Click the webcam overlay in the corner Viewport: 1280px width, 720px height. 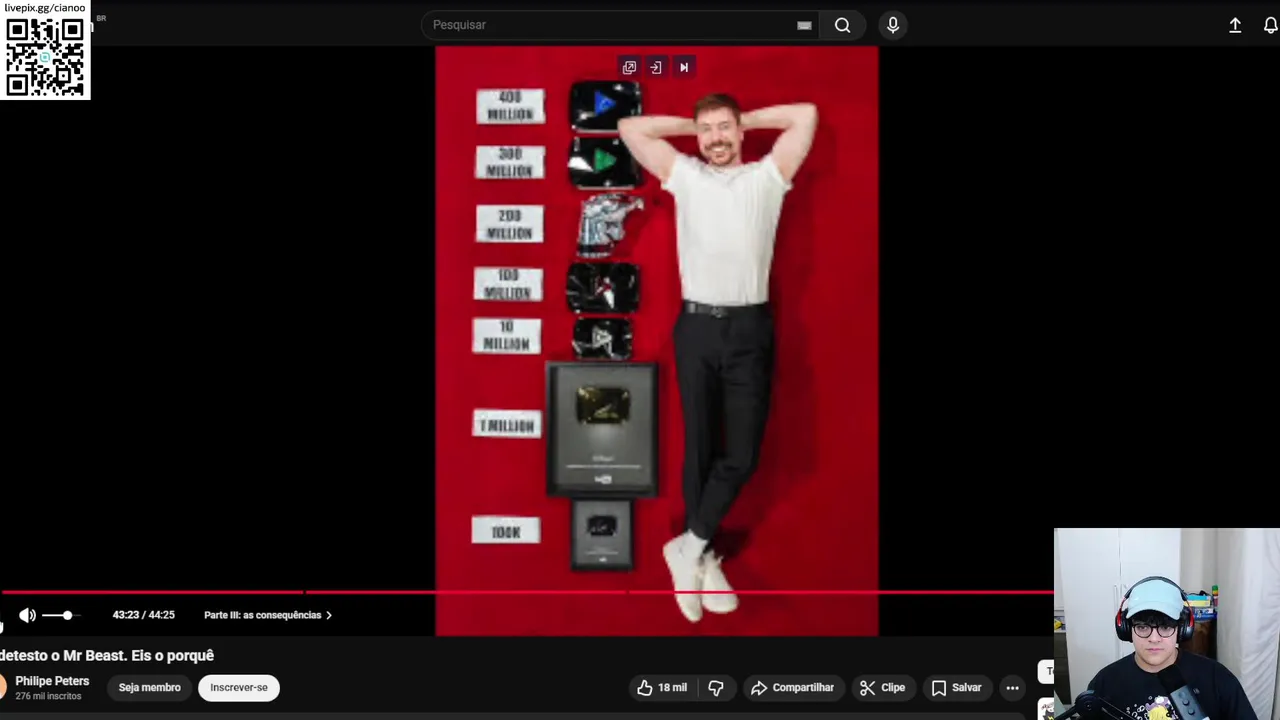click(x=1166, y=624)
